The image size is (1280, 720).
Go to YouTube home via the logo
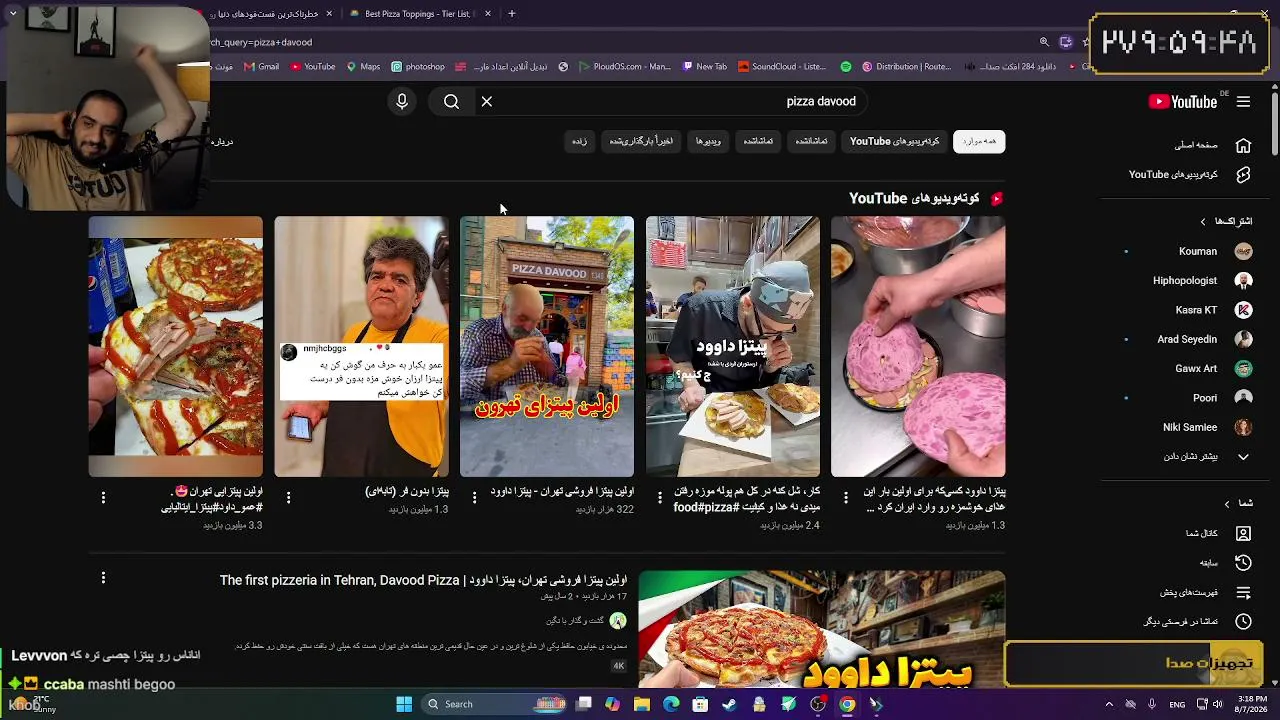tap(1183, 101)
